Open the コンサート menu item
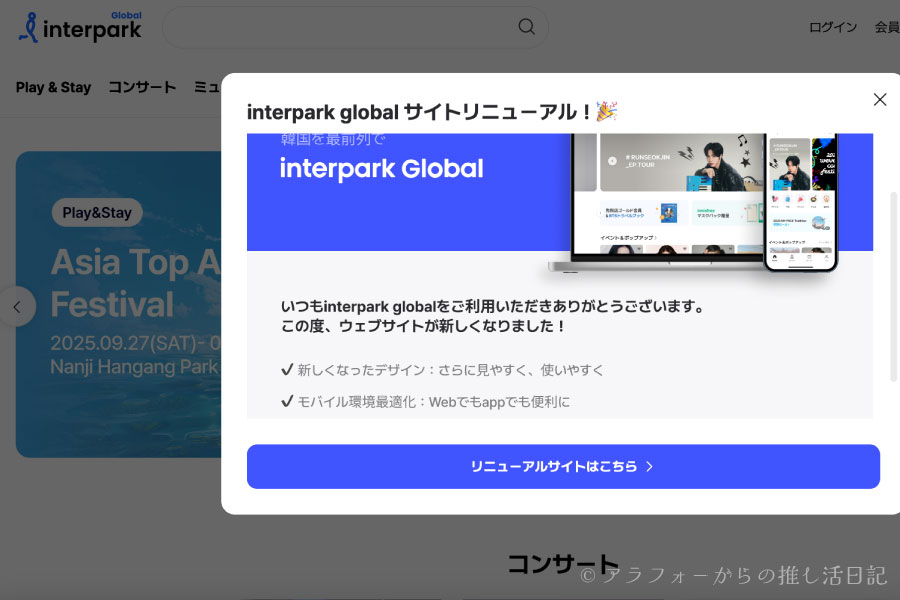Viewport: 900px width, 600px height. (x=142, y=87)
